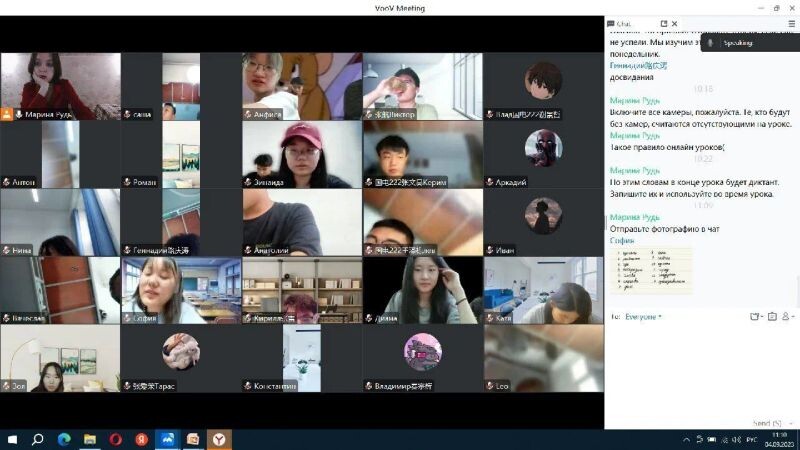The image size is (800, 450).
Task: Select Диана's video tile
Action: pos(422,290)
